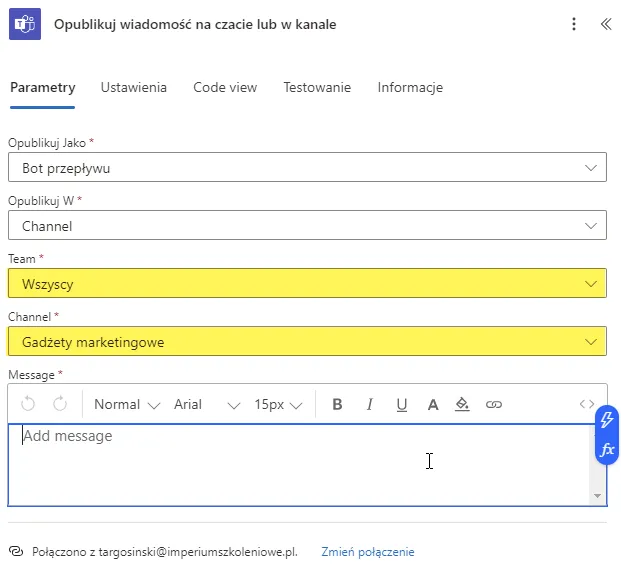This screenshot has height=572, width=621.
Task: Go to the Testowanie tab
Action: pyautogui.click(x=317, y=88)
